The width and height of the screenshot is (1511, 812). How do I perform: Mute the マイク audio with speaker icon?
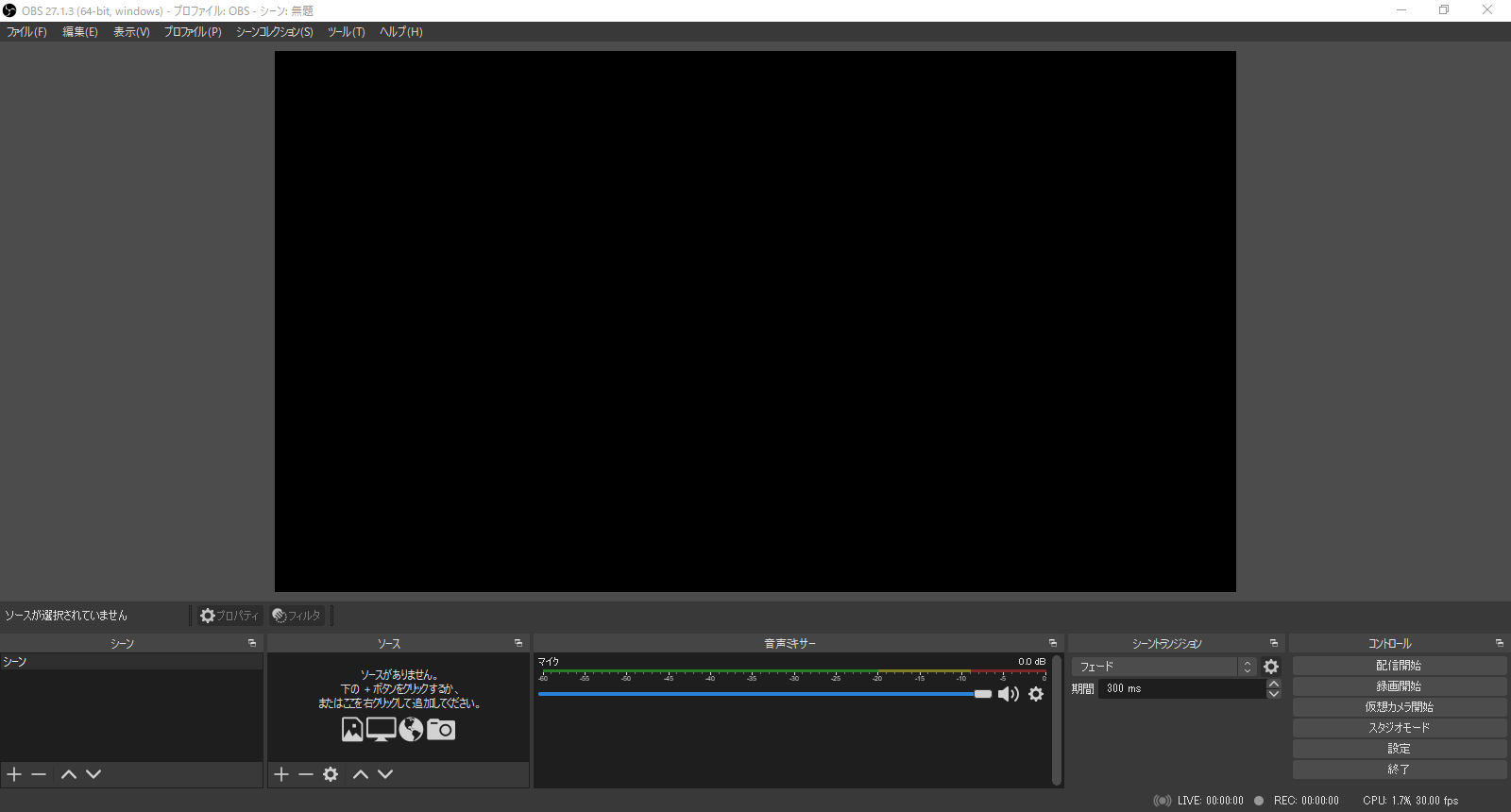[x=1009, y=694]
